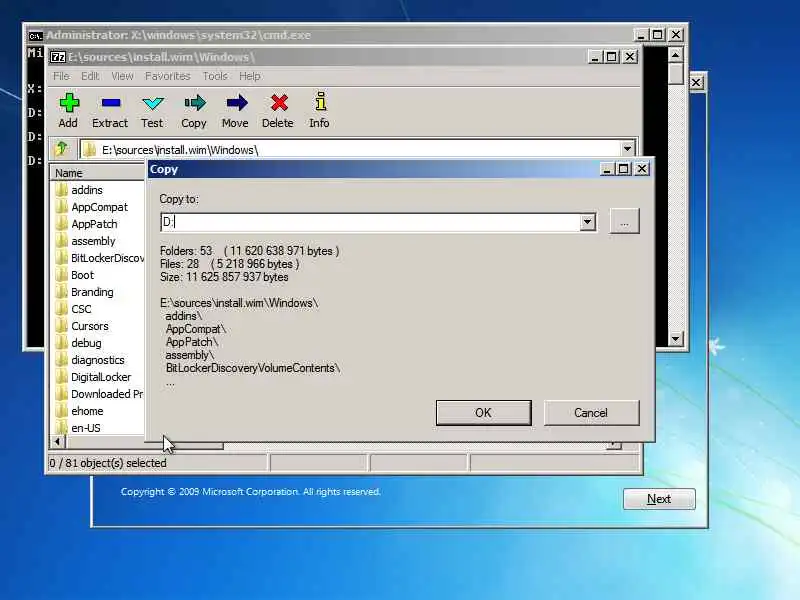Select the AppPatch folder icon
This screenshot has width=800, height=600.
click(61, 224)
